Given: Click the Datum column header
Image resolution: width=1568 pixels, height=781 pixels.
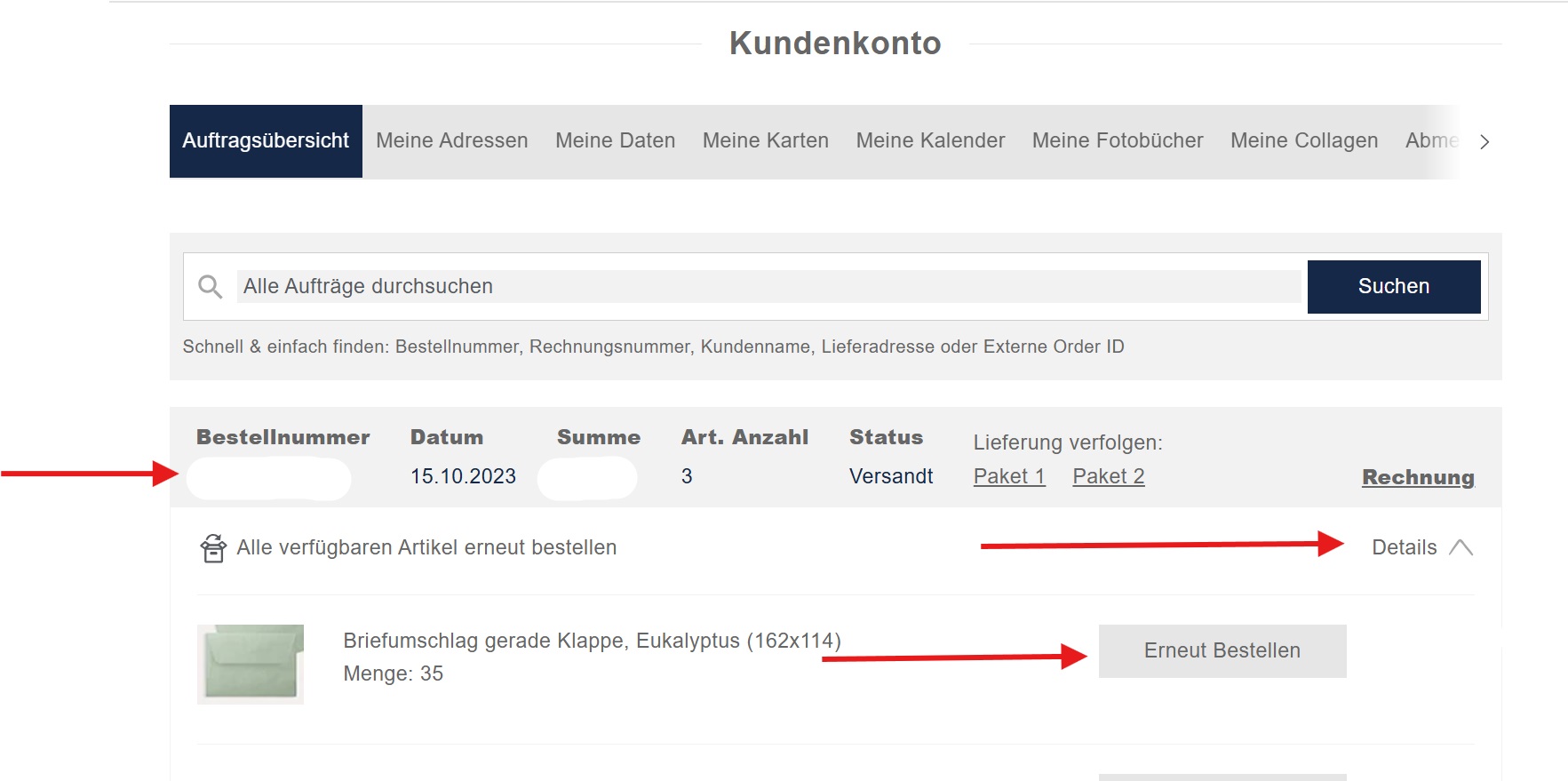Looking at the screenshot, I should pos(447,437).
